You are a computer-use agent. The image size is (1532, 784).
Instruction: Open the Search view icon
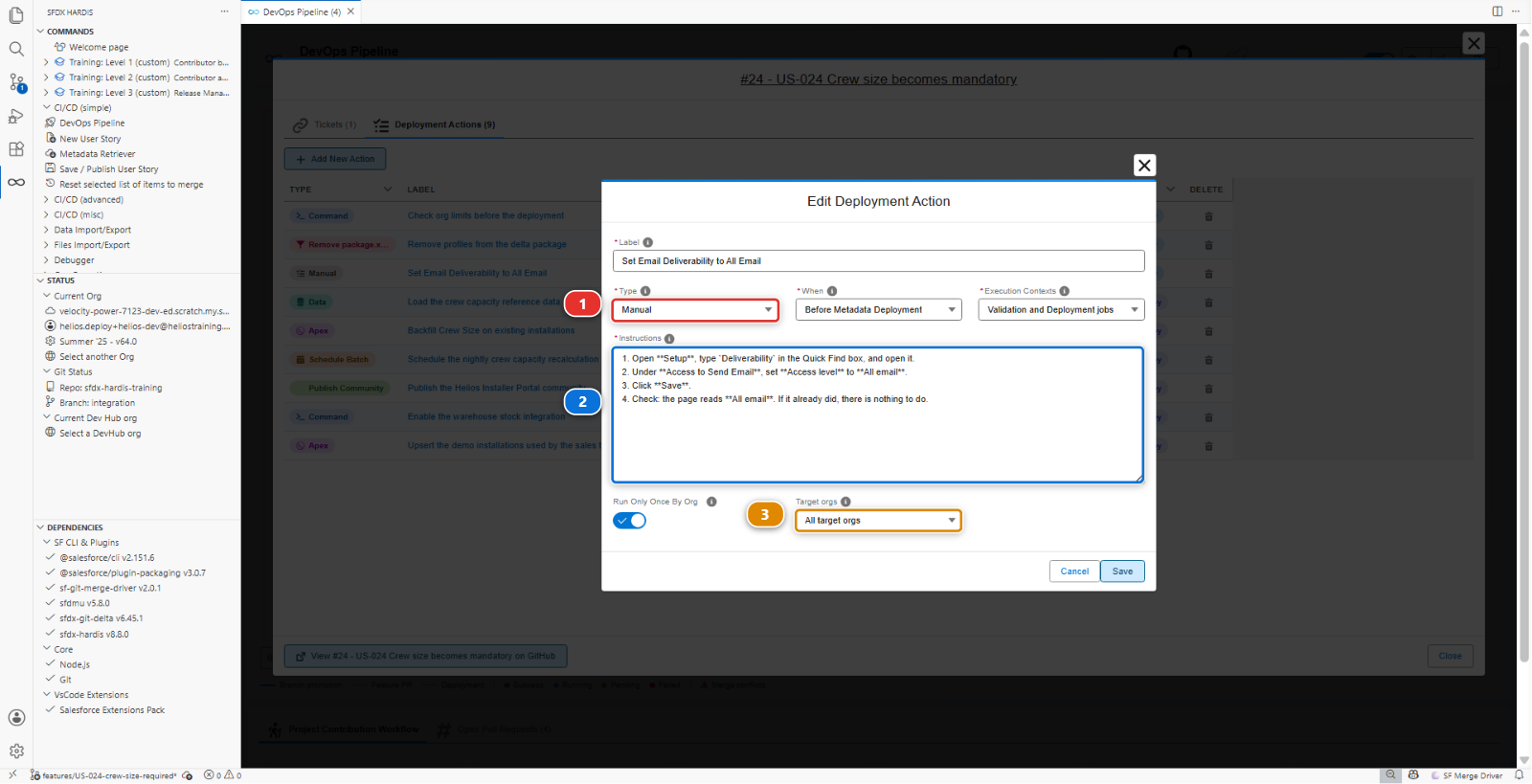pyautogui.click(x=16, y=49)
